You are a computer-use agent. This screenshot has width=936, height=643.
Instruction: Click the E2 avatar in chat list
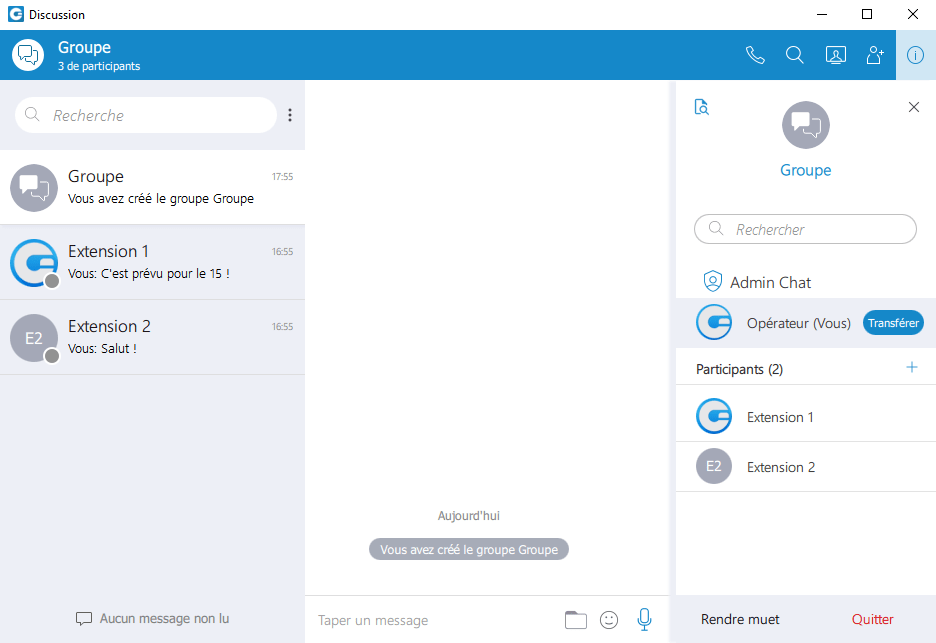coord(34,338)
